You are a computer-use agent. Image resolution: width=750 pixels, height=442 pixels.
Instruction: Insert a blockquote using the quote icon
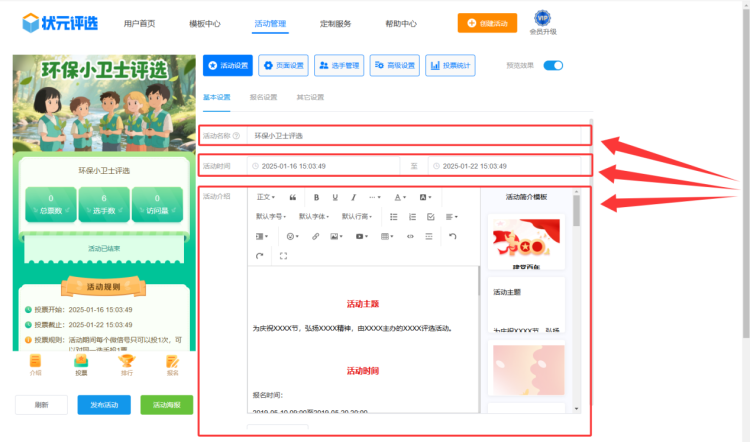293,197
